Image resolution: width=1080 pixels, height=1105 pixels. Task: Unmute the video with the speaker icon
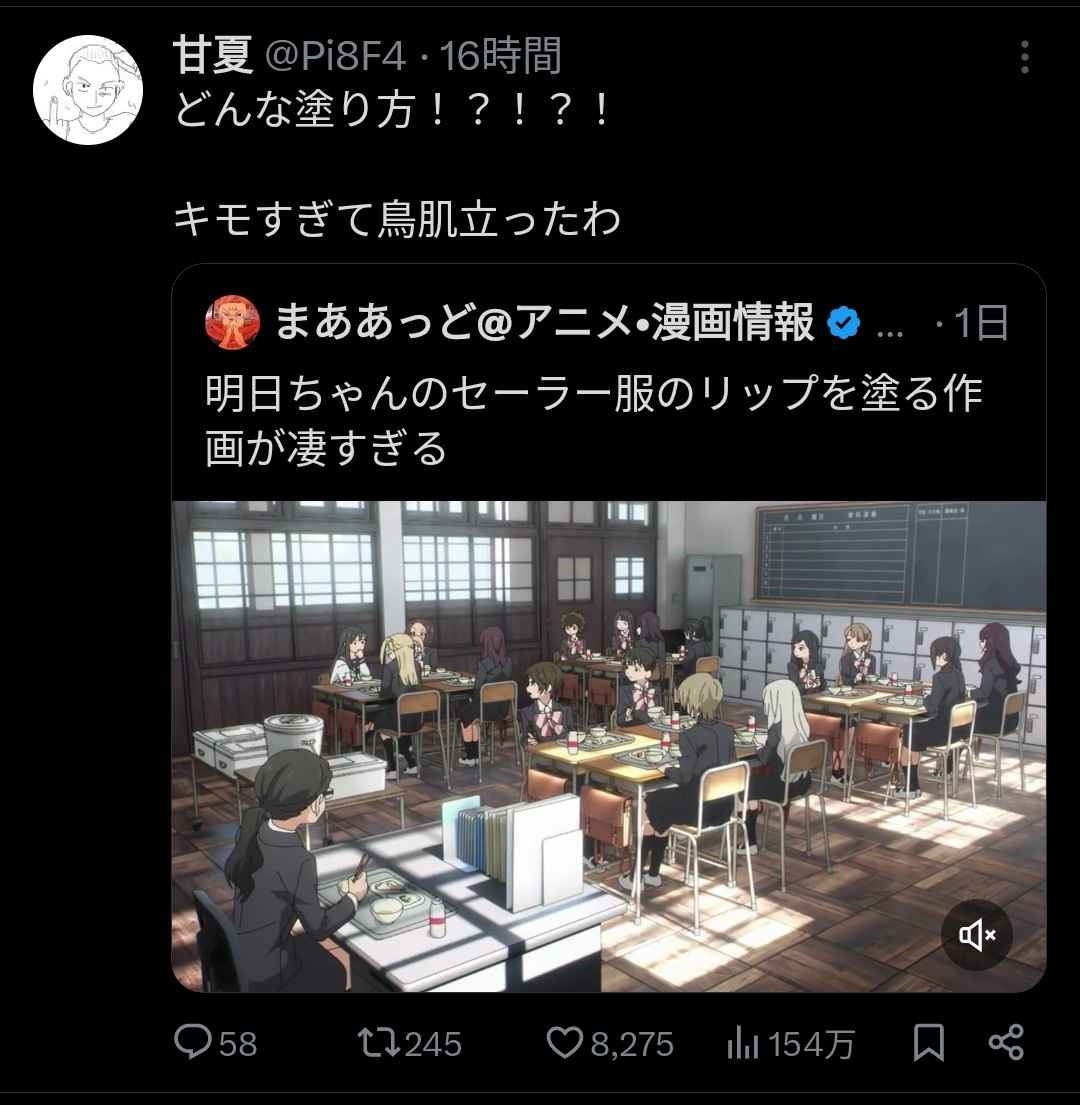pos(976,934)
